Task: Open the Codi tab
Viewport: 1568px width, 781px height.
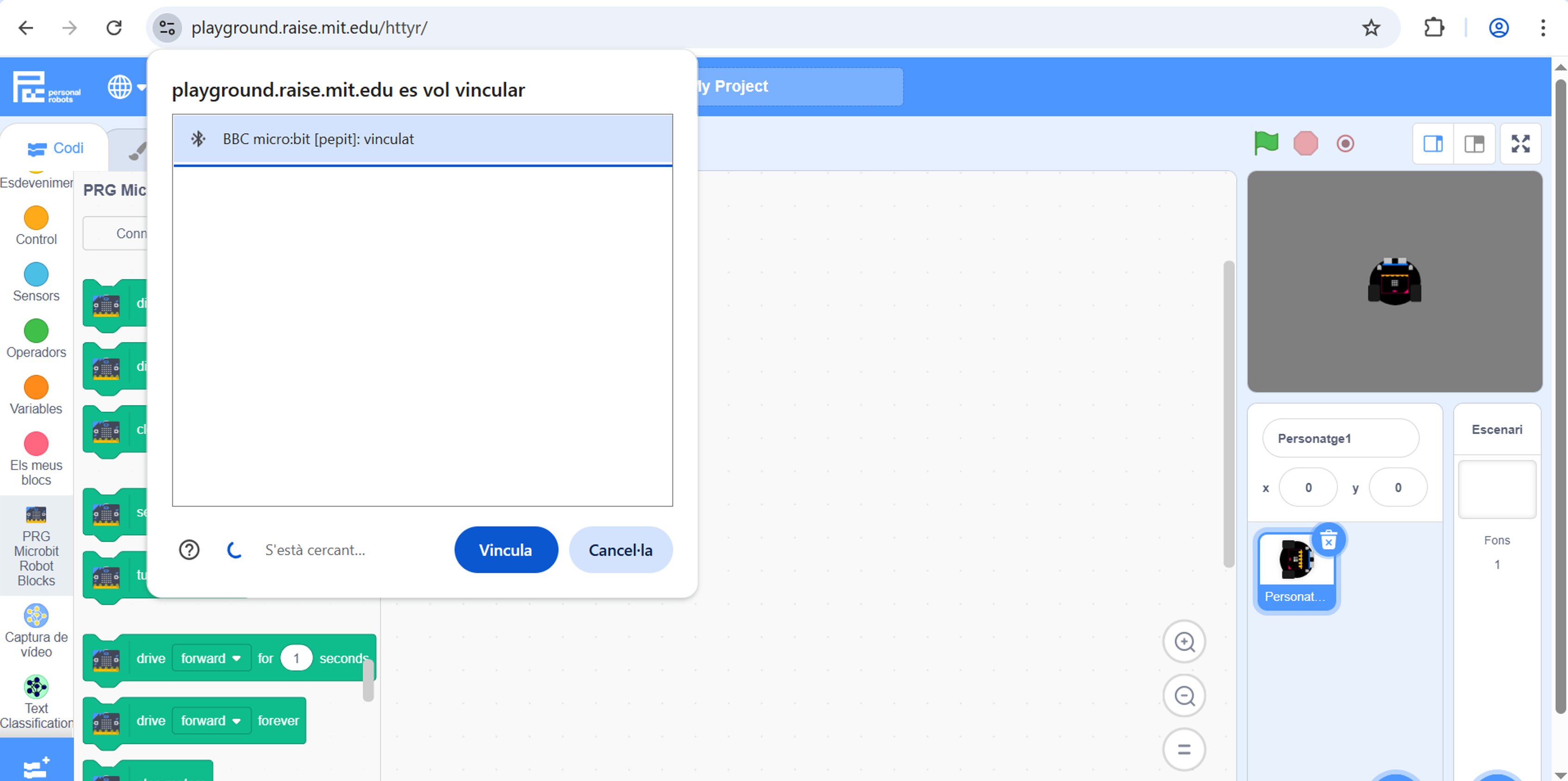Action: [56, 148]
